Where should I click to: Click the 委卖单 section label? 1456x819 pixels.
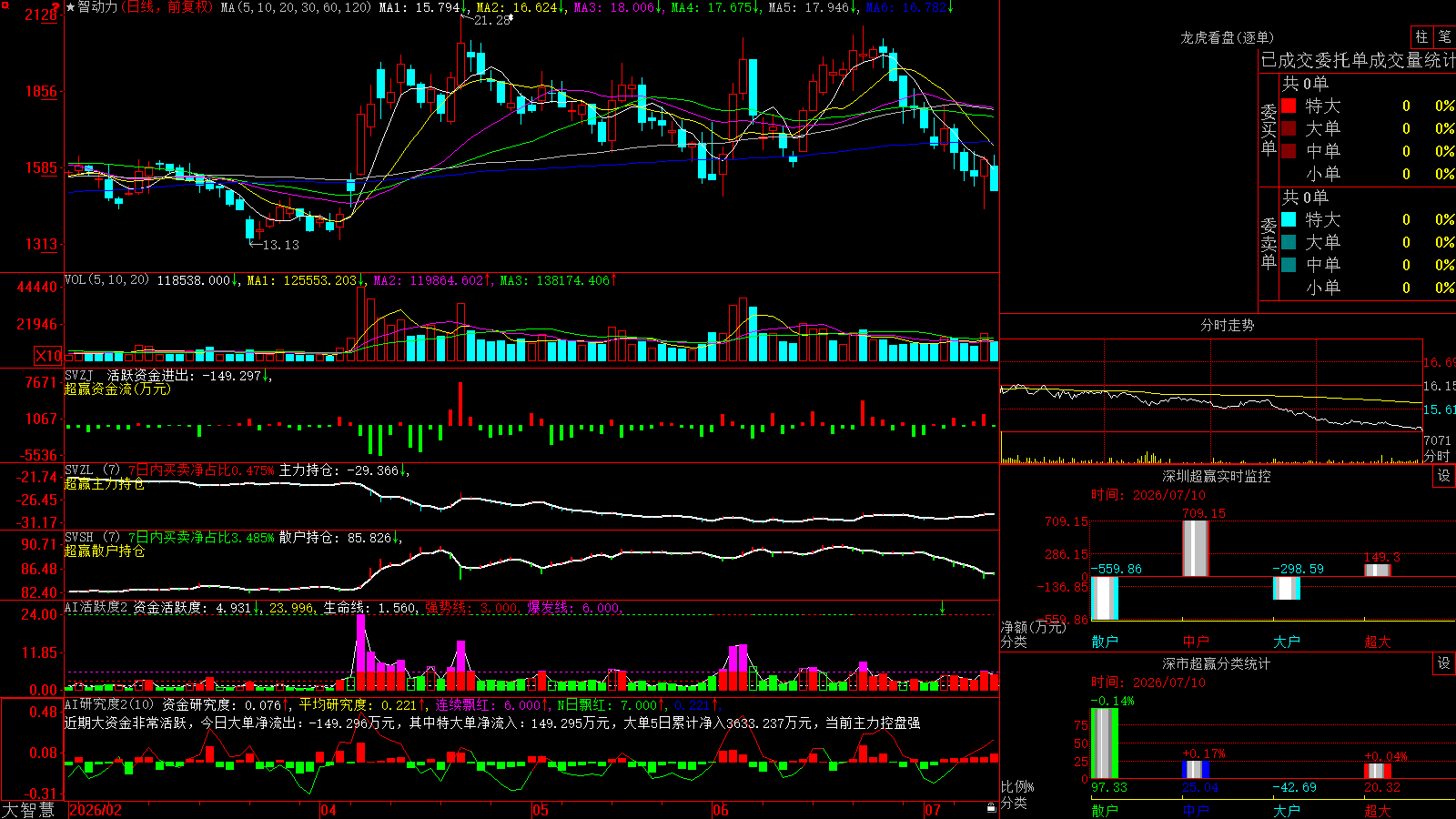point(1269,243)
